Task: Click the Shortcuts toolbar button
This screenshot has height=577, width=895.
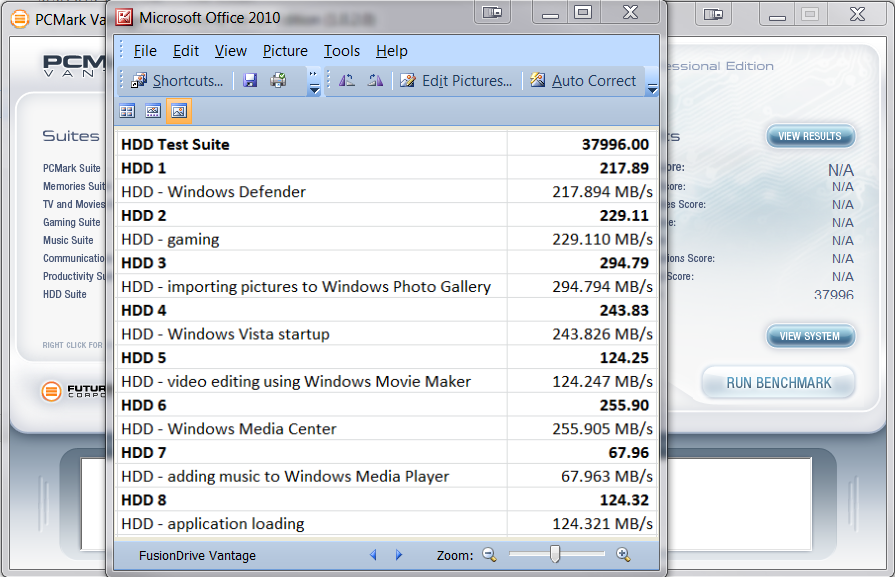Action: pyautogui.click(x=177, y=81)
